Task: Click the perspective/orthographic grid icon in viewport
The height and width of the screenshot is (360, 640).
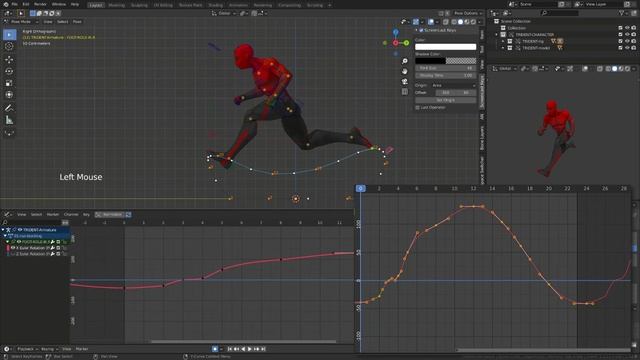Action: pos(404,92)
